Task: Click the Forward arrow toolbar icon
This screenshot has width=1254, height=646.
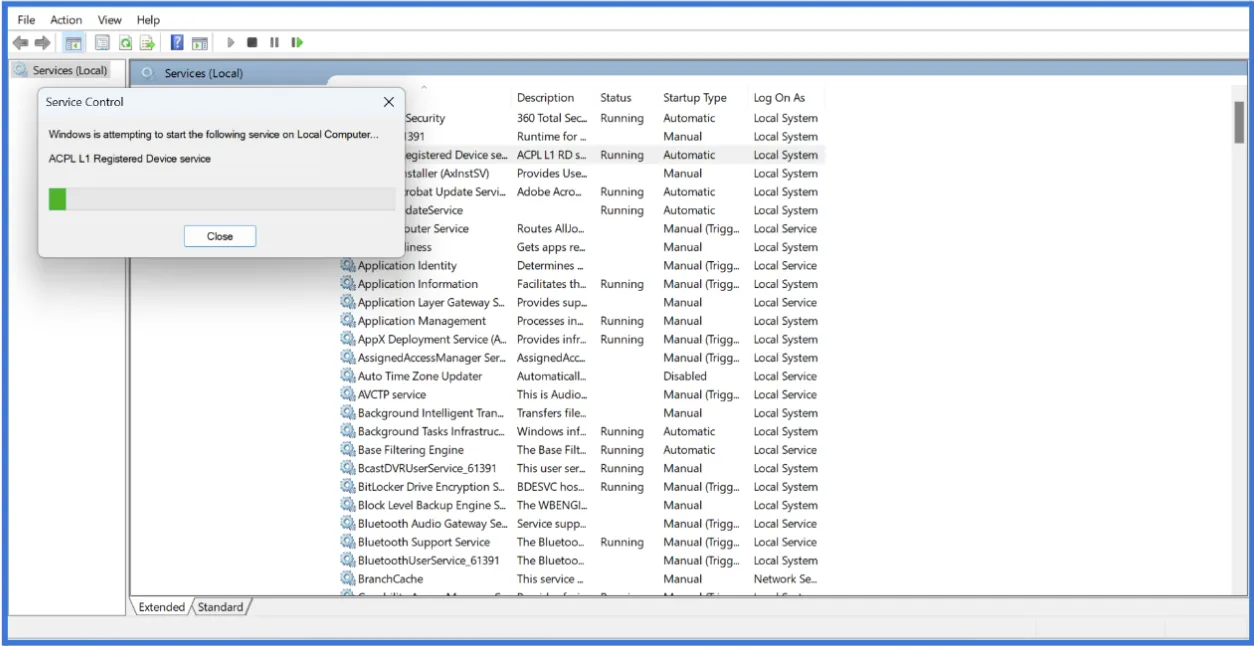Action: point(42,43)
